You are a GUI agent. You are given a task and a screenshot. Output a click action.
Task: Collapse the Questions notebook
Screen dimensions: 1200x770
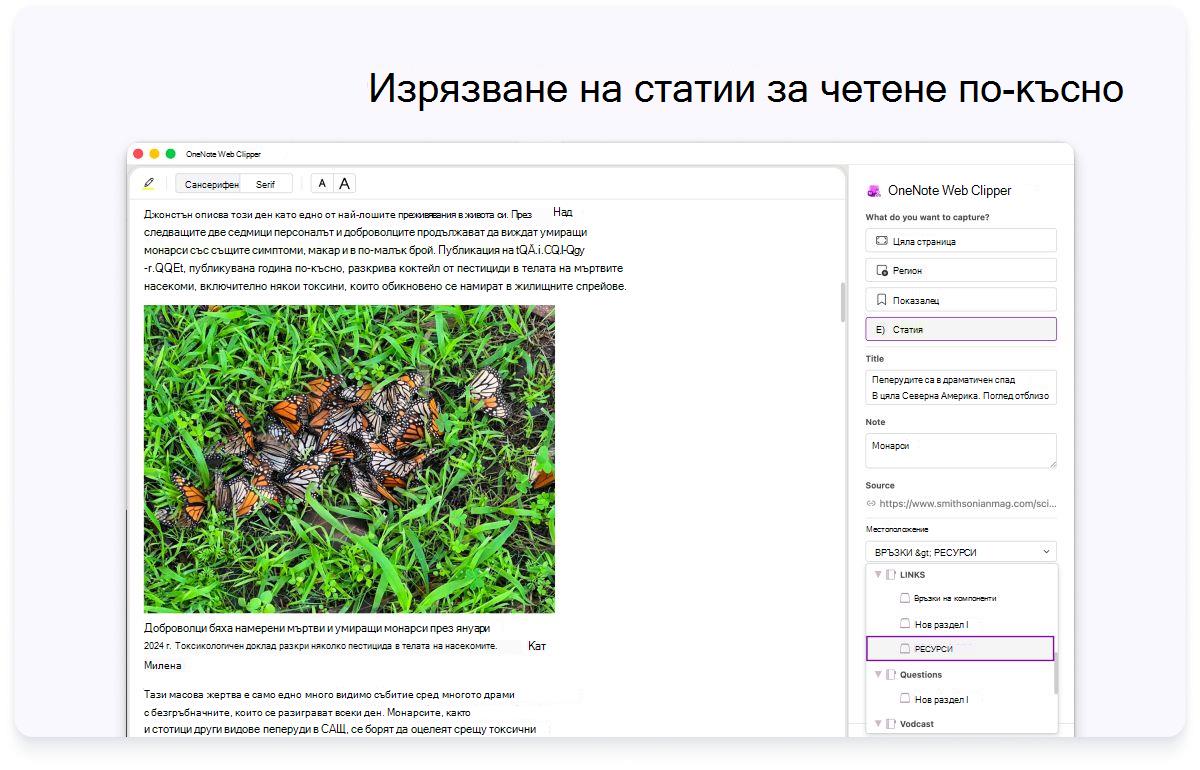click(x=878, y=675)
